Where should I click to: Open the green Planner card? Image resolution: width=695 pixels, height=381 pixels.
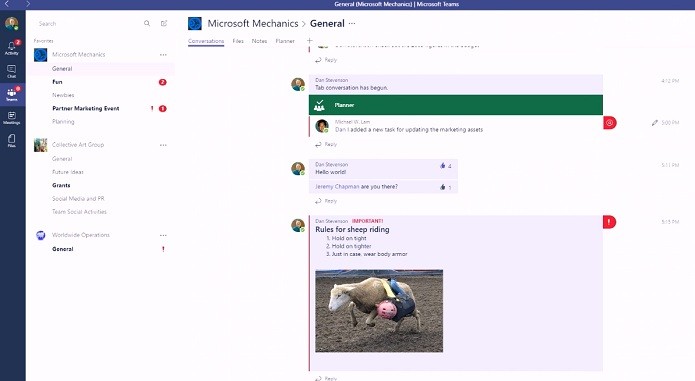click(x=456, y=105)
